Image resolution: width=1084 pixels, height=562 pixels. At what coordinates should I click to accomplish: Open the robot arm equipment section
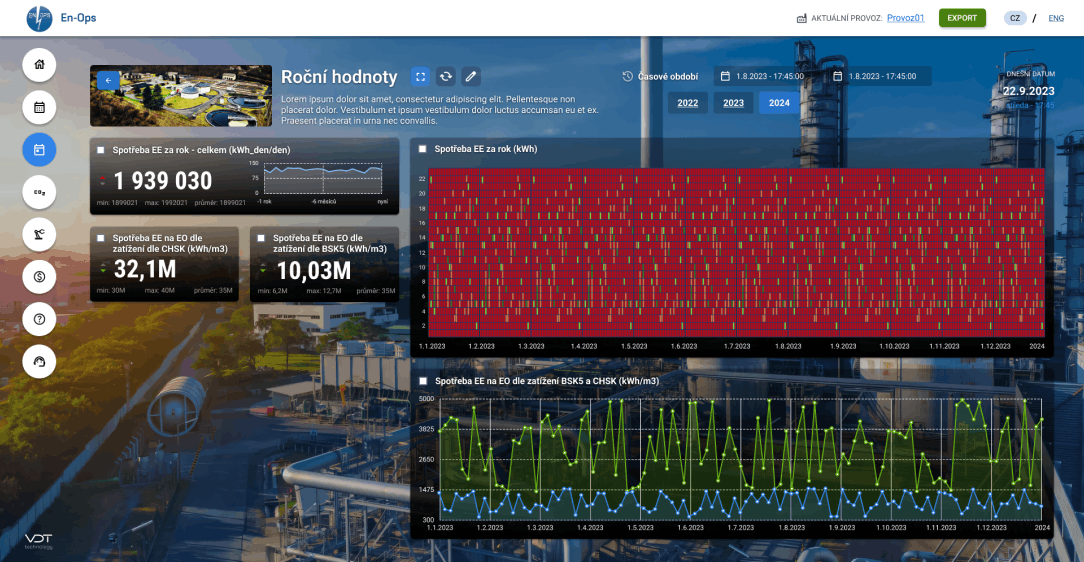tap(39, 234)
